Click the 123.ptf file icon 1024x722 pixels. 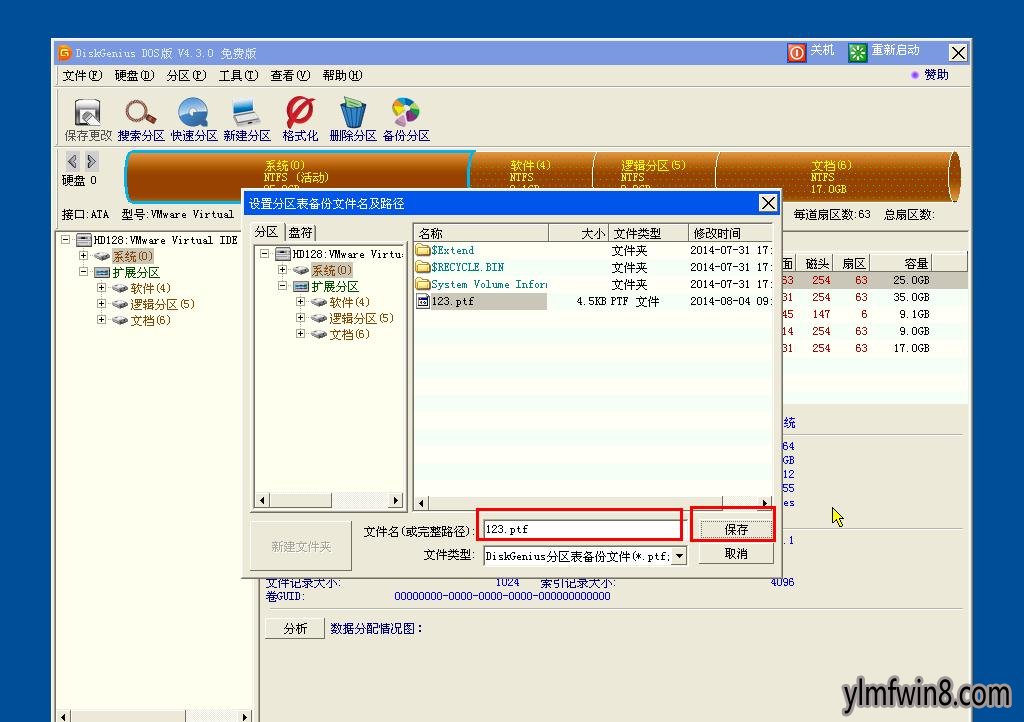423,301
